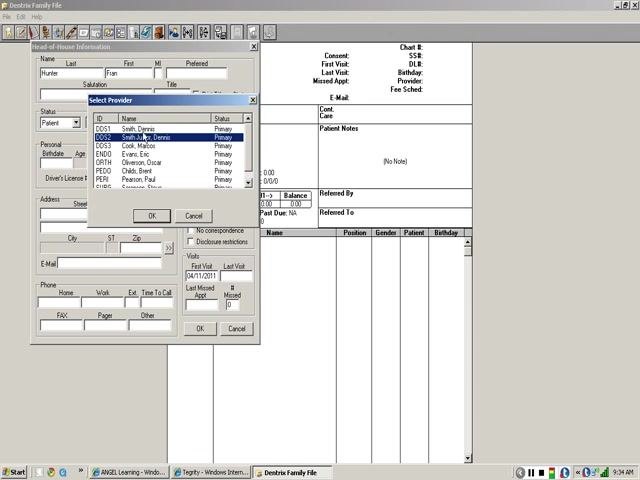The width and height of the screenshot is (640, 480).
Task: Click the merging arrows toolbar icon
Action: point(187,32)
